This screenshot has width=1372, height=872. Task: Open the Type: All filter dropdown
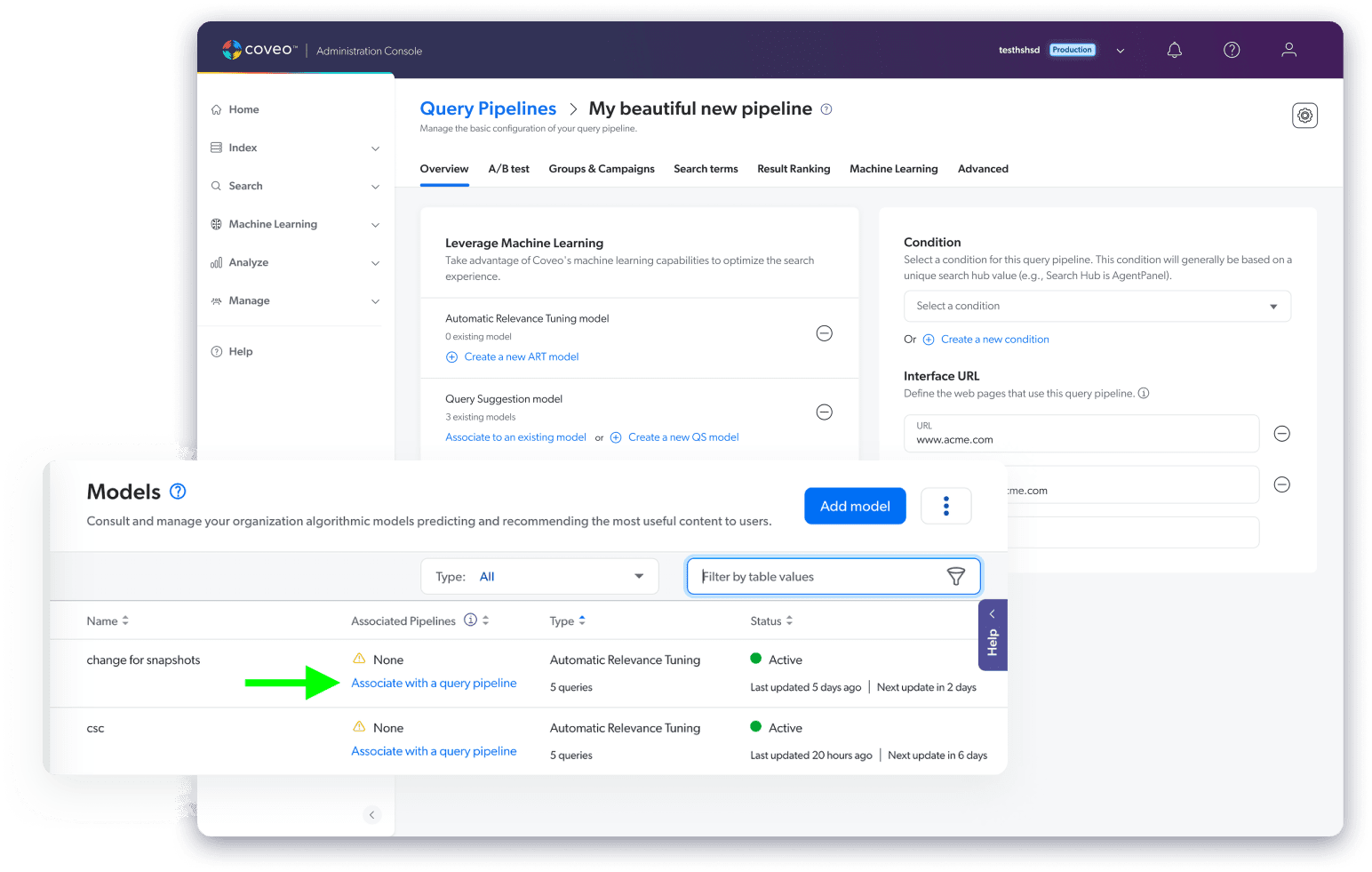539,577
